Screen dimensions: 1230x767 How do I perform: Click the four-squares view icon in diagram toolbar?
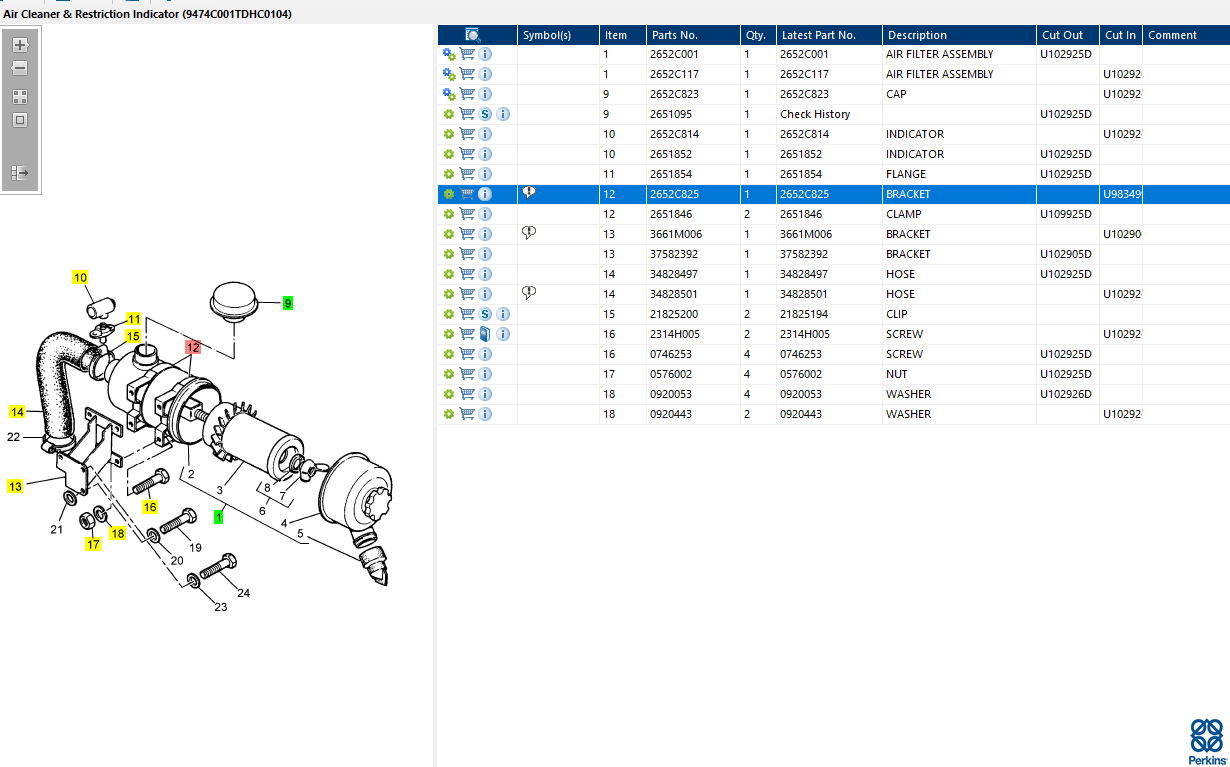click(20, 97)
